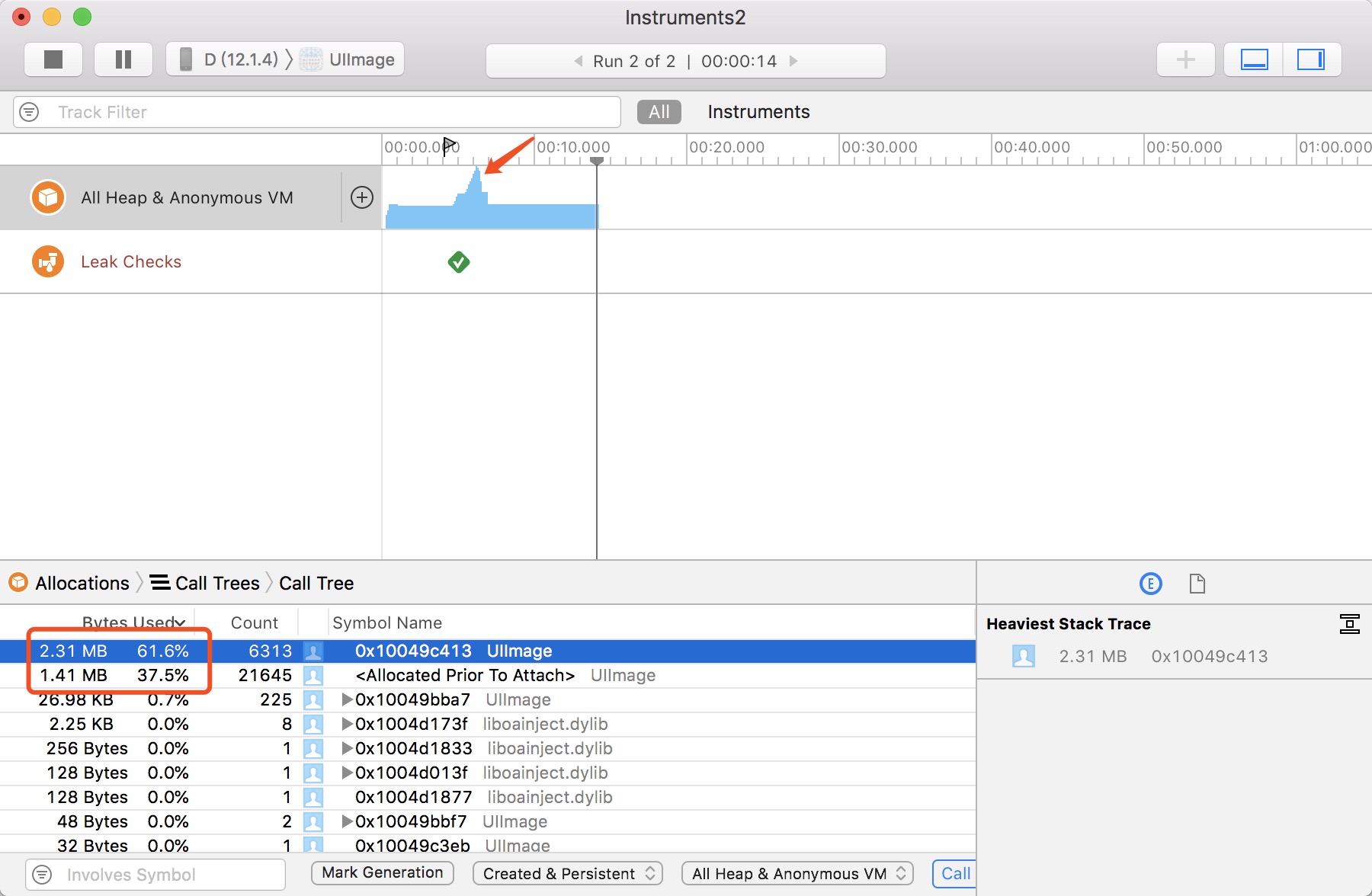Pause the recording

pos(123,59)
